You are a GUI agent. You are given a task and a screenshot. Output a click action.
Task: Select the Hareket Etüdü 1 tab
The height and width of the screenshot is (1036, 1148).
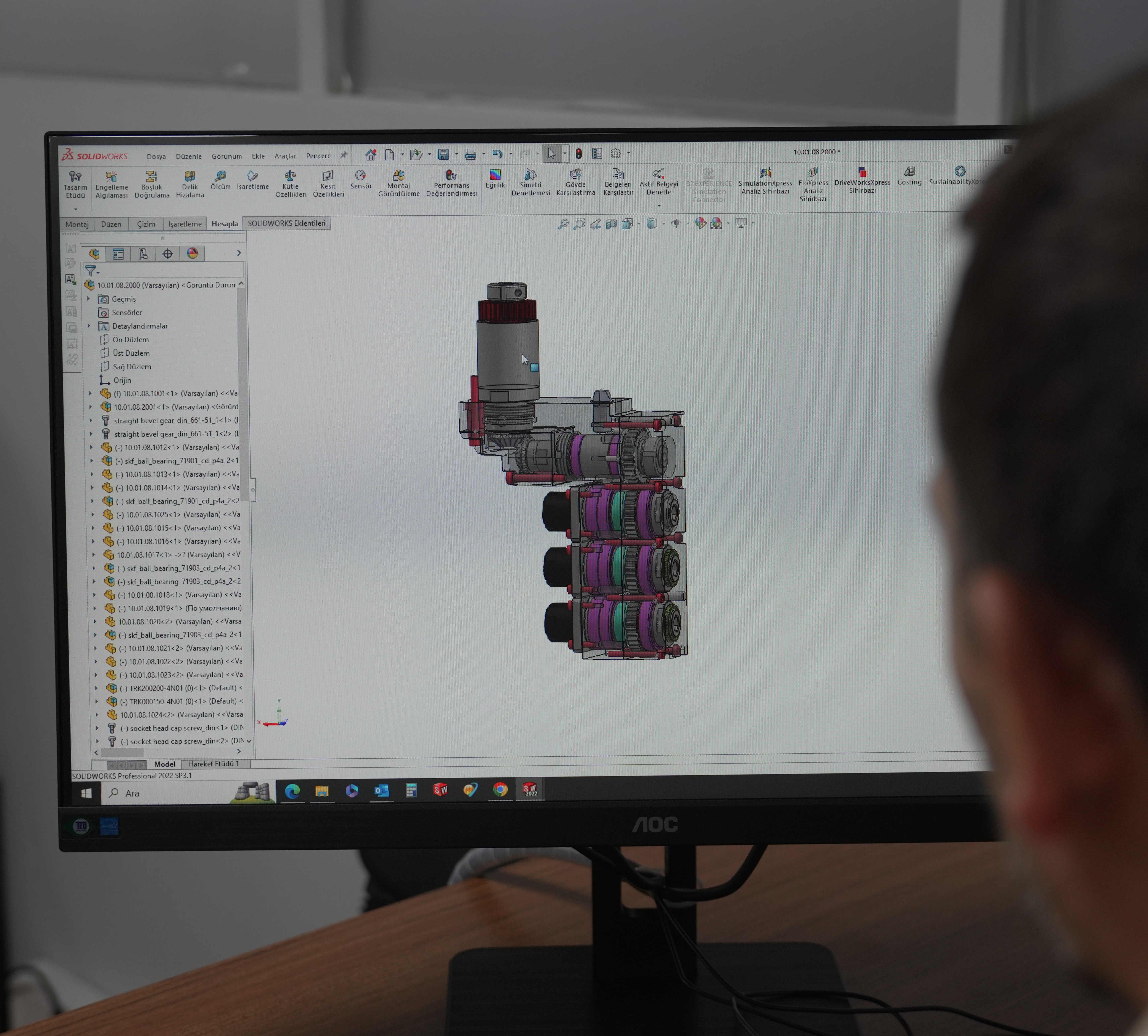coord(214,764)
